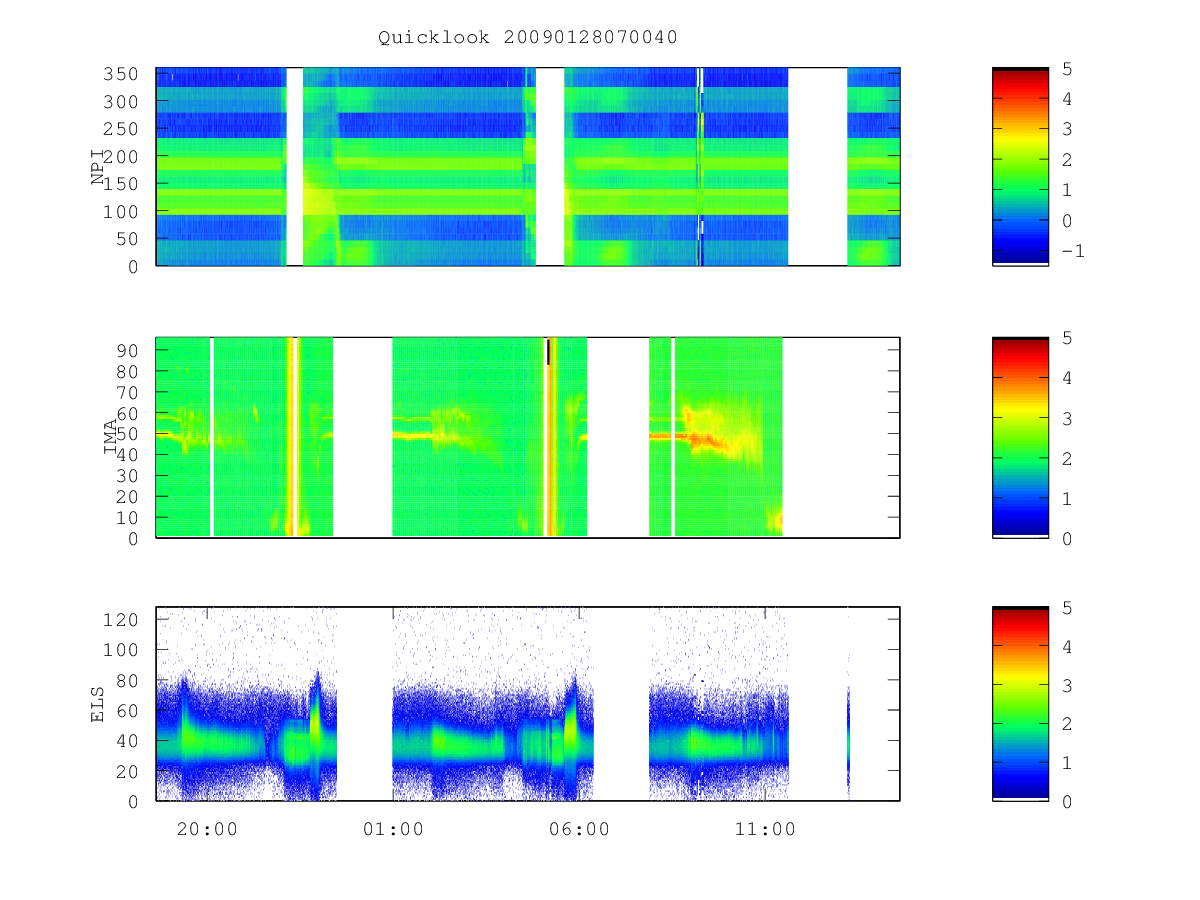Viewport: 1200px width, 900px height.
Task: Click the plot title Quicklook 20090128070040
Action: click(x=528, y=38)
